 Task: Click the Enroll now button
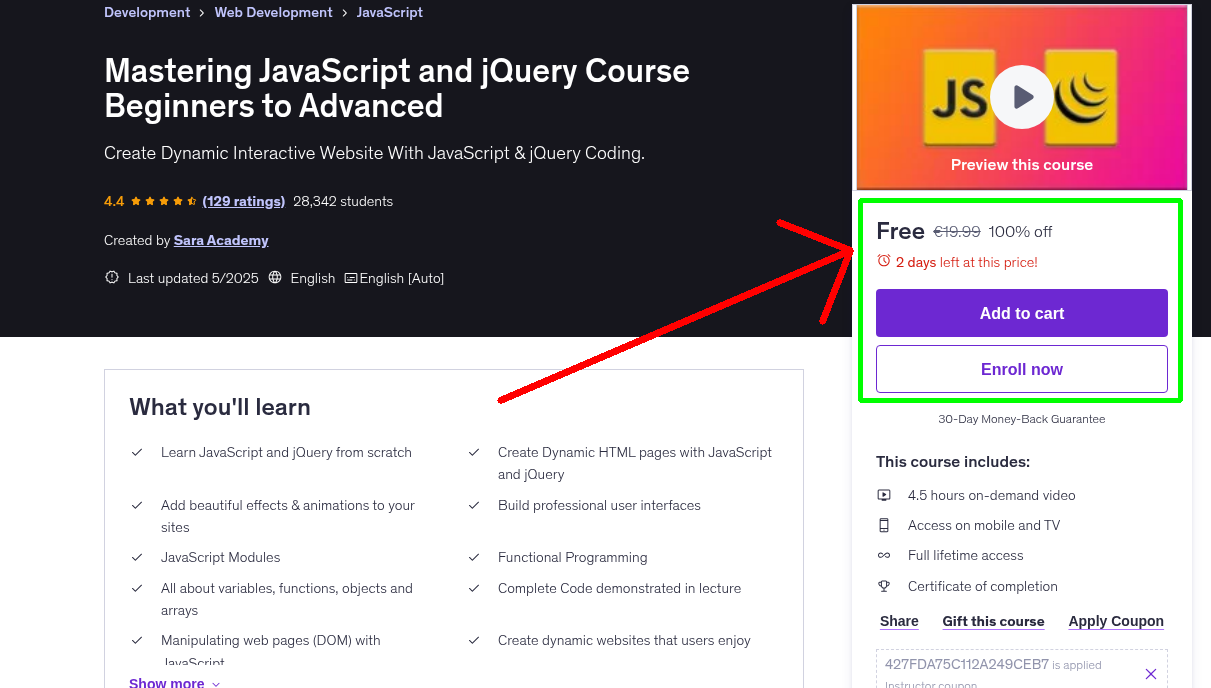point(1021,368)
